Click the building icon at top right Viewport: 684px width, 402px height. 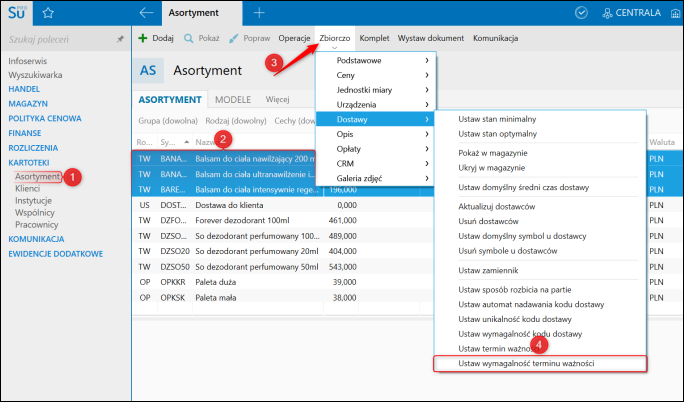click(675, 14)
